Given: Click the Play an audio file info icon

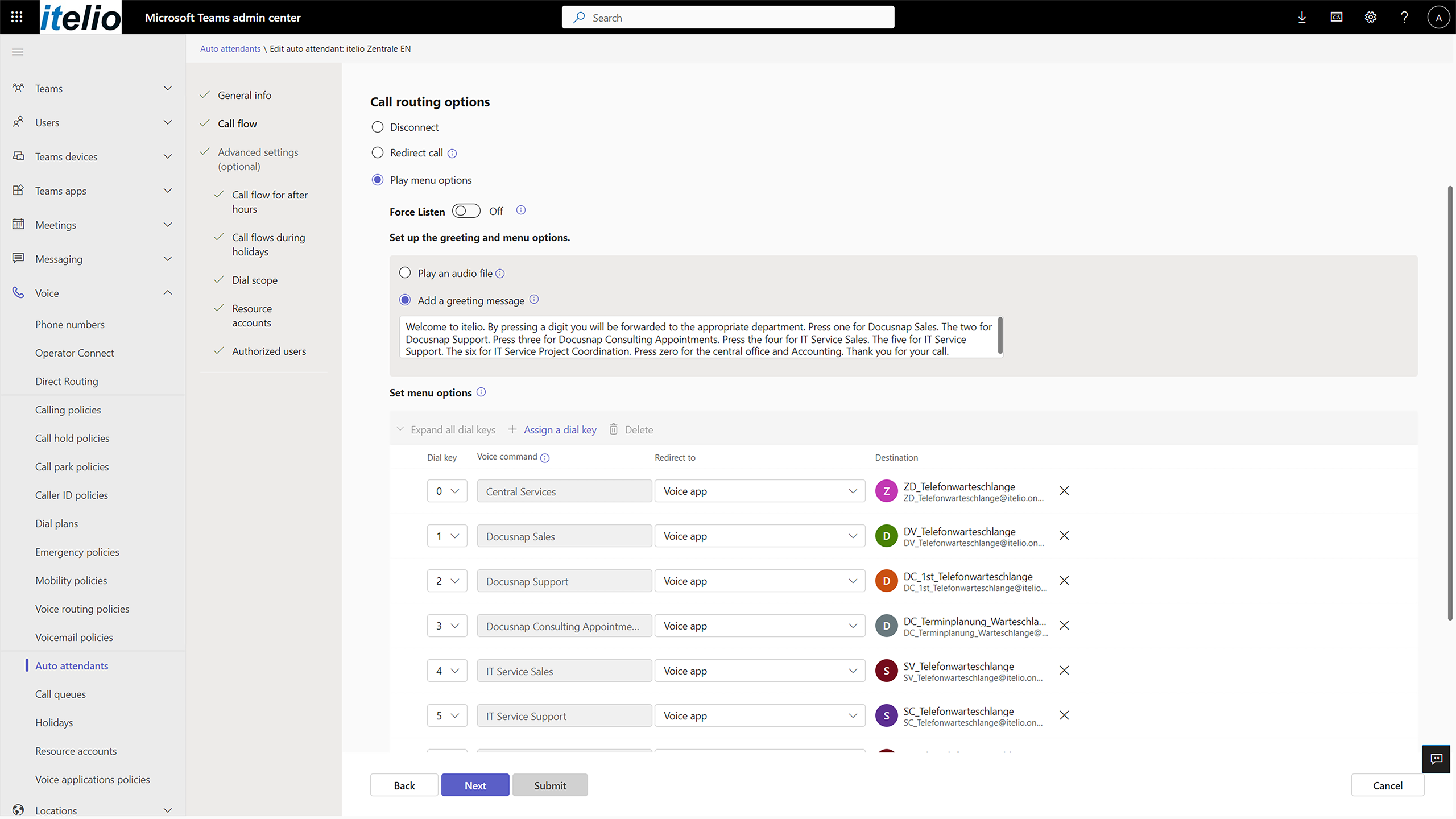Looking at the screenshot, I should [x=500, y=274].
